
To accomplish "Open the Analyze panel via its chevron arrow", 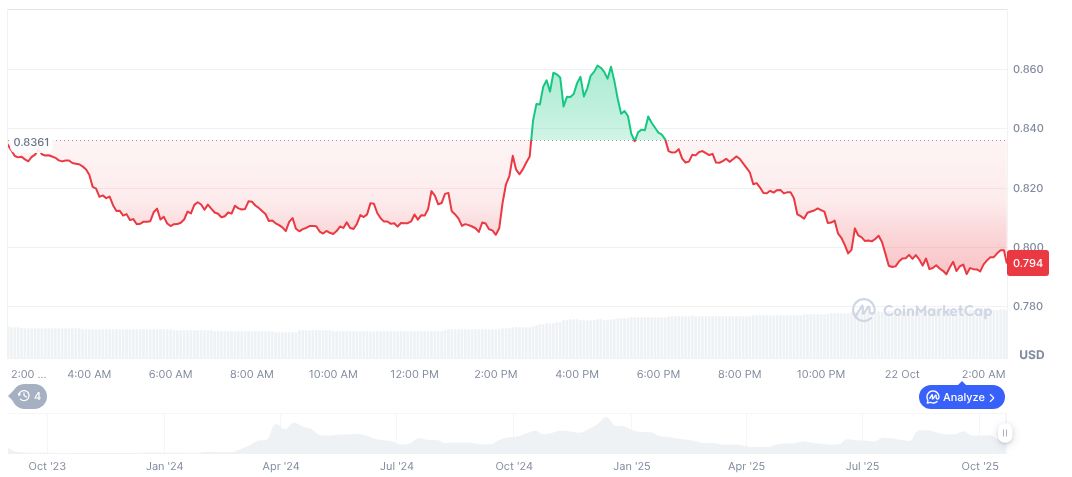I will (x=992, y=397).
